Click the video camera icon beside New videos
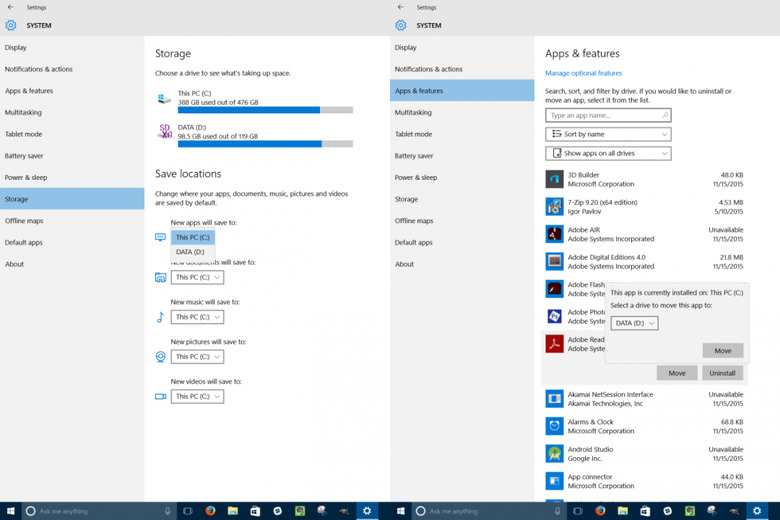 pos(161,397)
